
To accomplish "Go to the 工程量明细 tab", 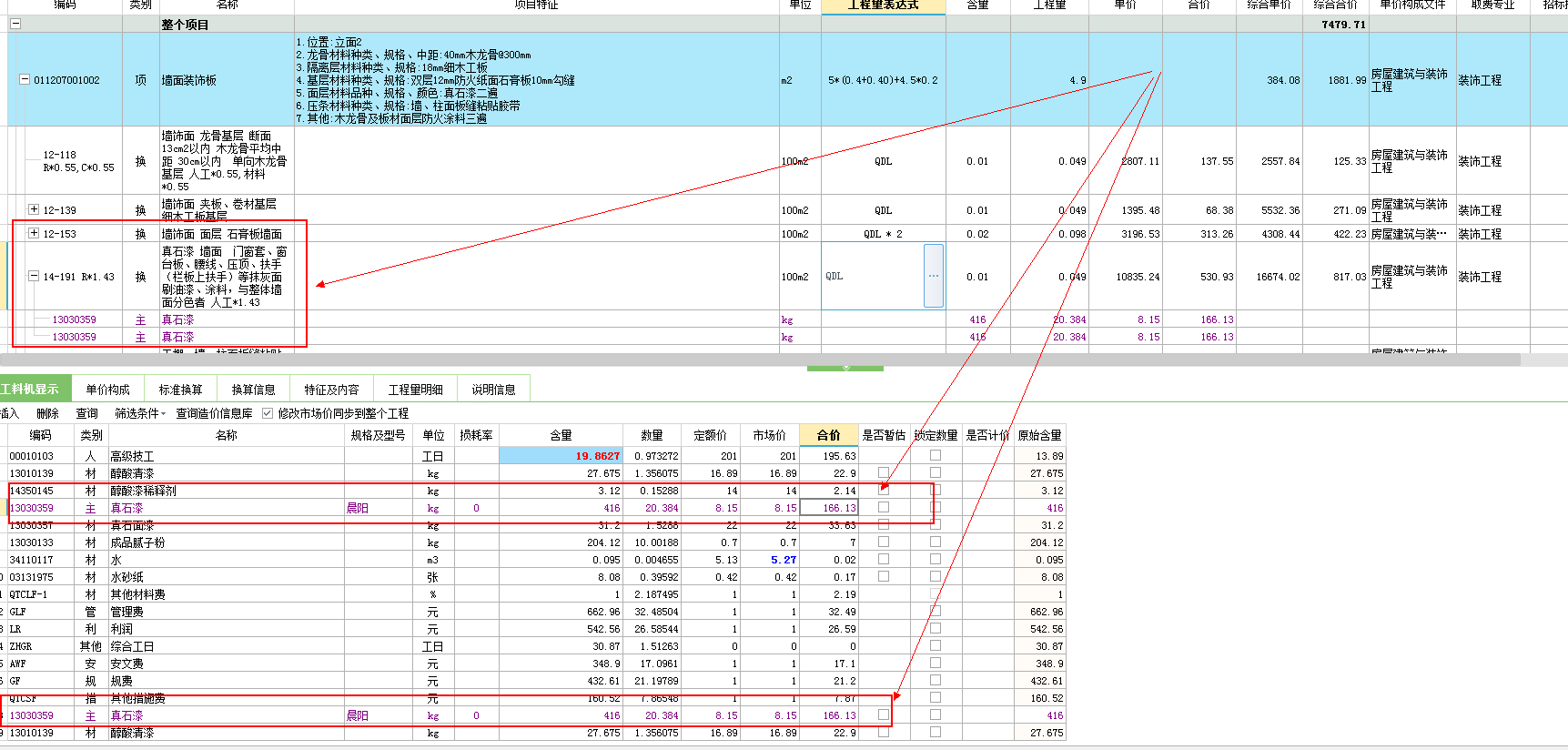I will click(415, 389).
